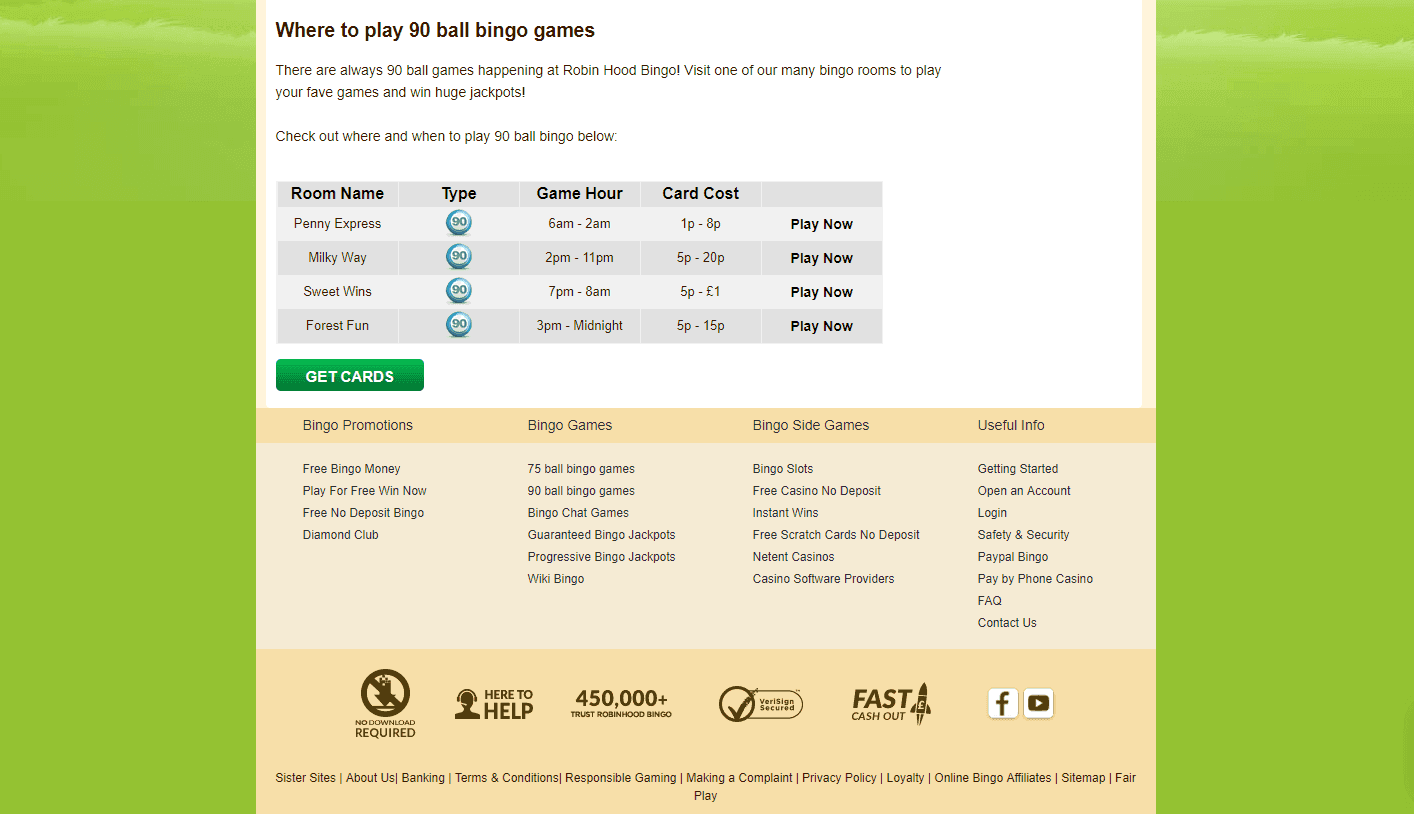Click the Card Cost column header
This screenshot has height=814, width=1414.
701,194
